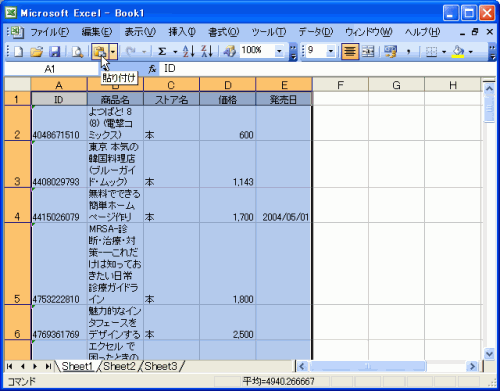Open the 100% zoom dropdown

coord(279,51)
